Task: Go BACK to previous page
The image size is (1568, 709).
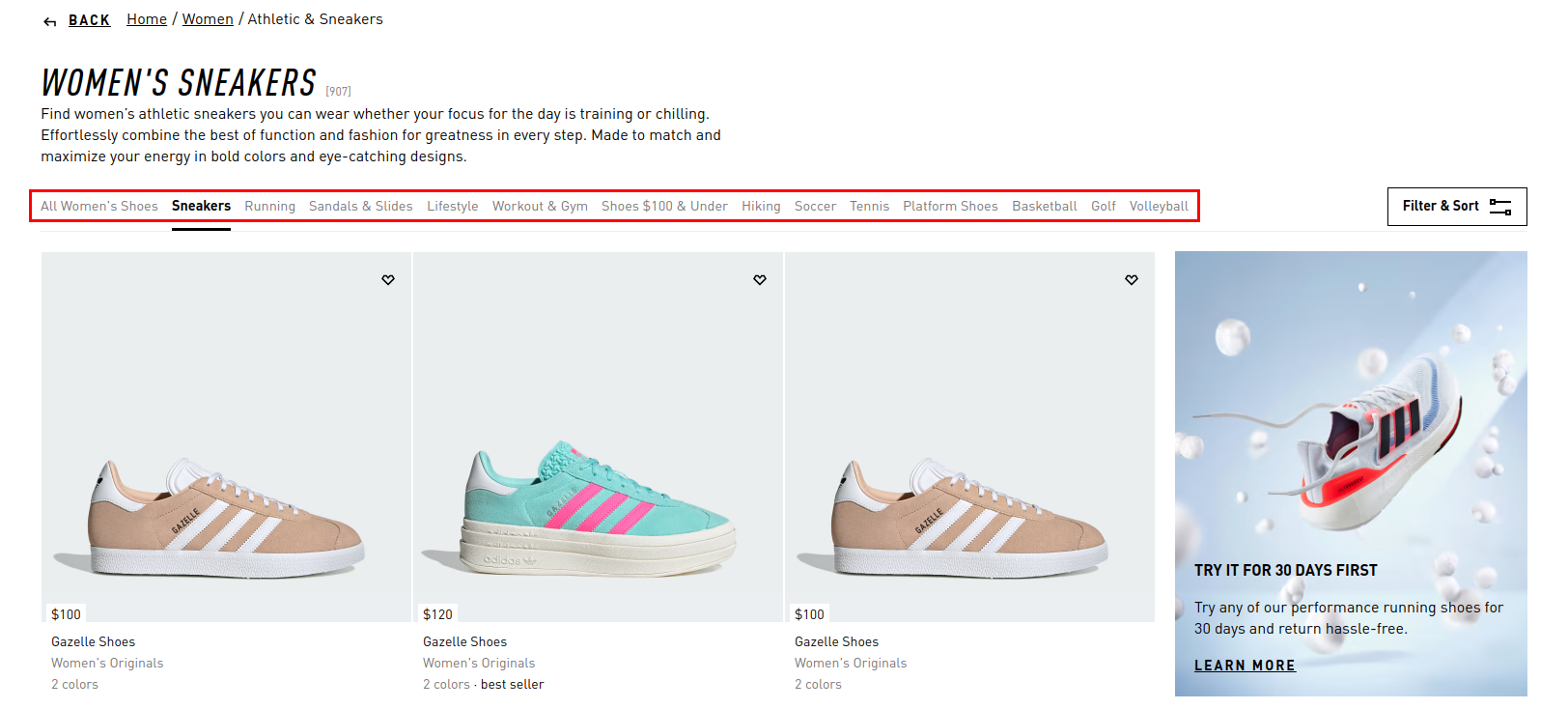Action: click(x=90, y=20)
